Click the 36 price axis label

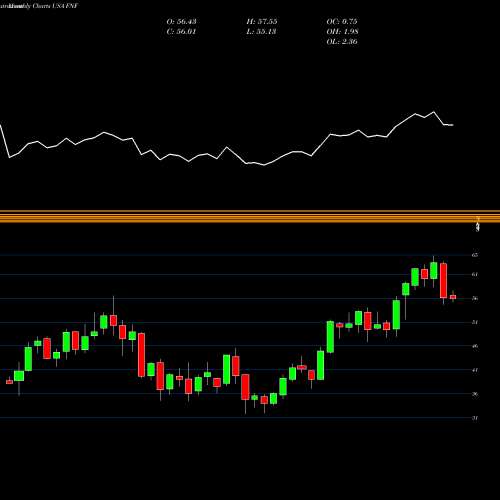coord(475,394)
